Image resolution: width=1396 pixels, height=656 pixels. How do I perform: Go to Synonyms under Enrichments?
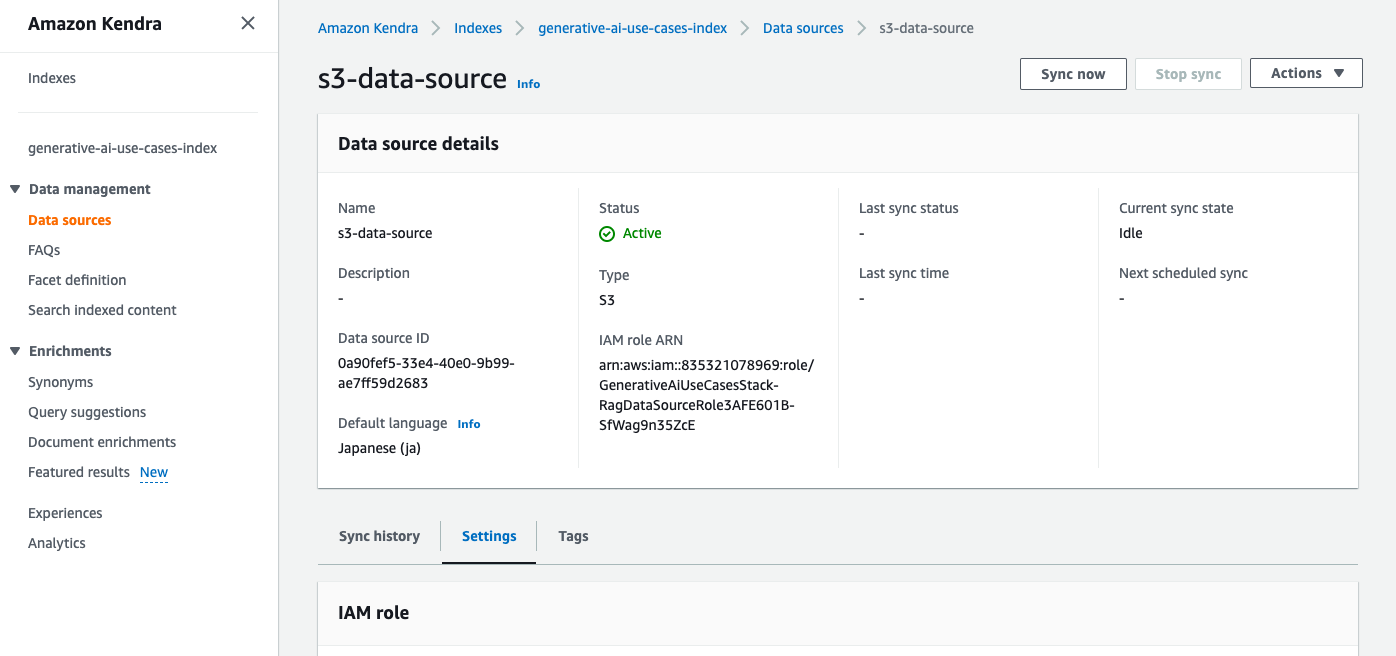point(61,382)
